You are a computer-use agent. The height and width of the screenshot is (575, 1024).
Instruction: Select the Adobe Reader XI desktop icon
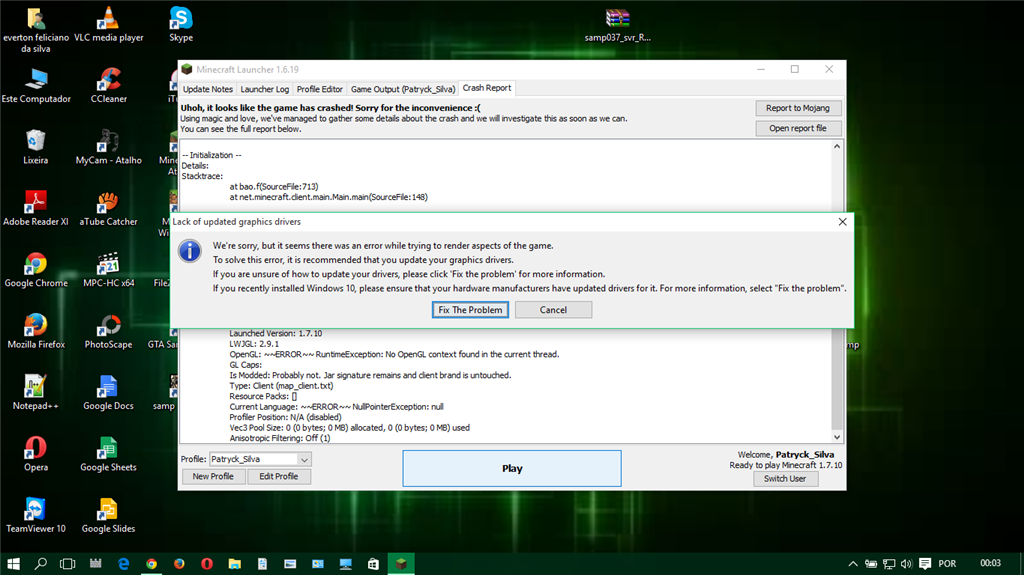coord(36,208)
